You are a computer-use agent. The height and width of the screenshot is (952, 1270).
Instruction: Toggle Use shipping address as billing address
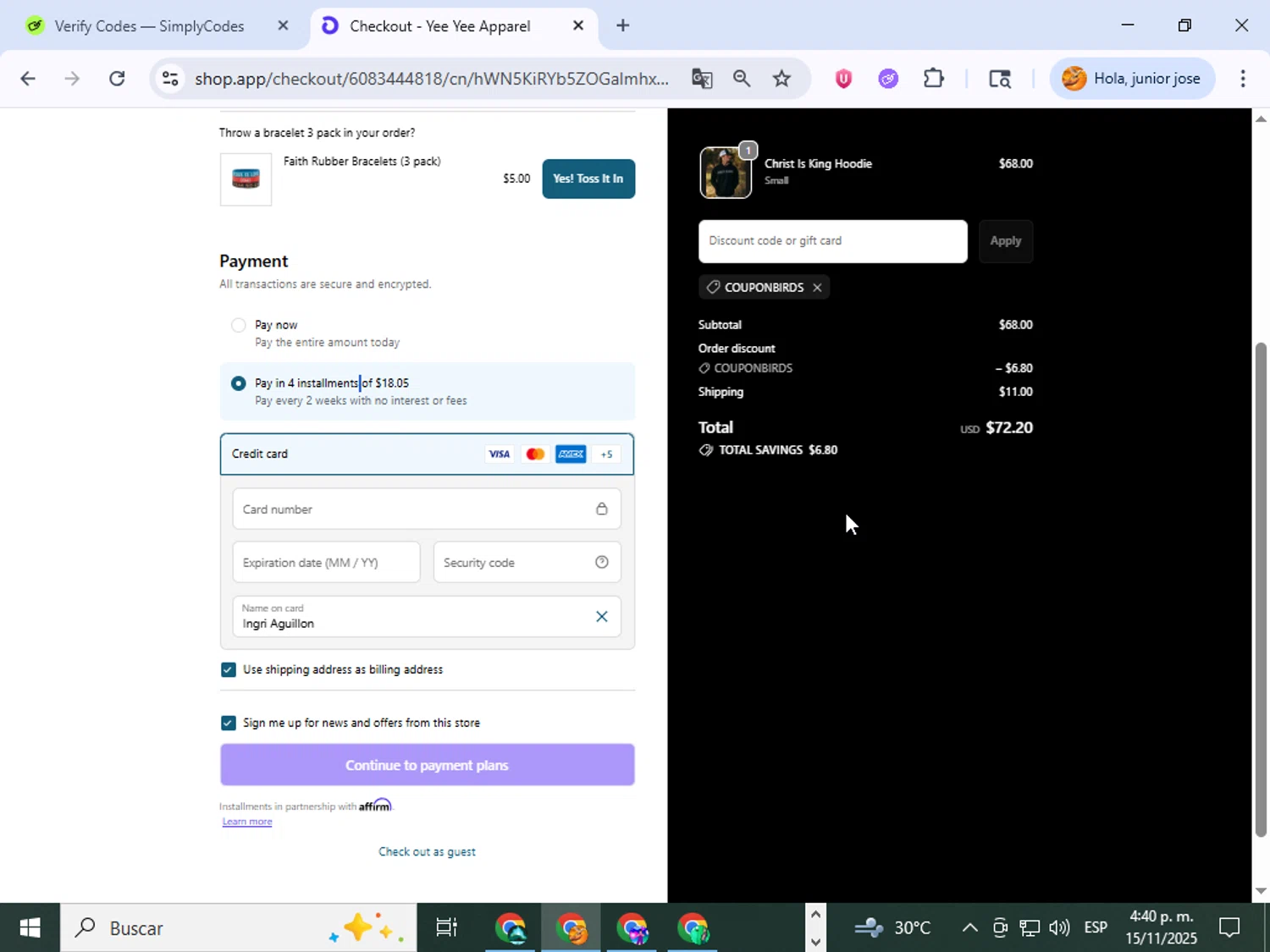228,669
